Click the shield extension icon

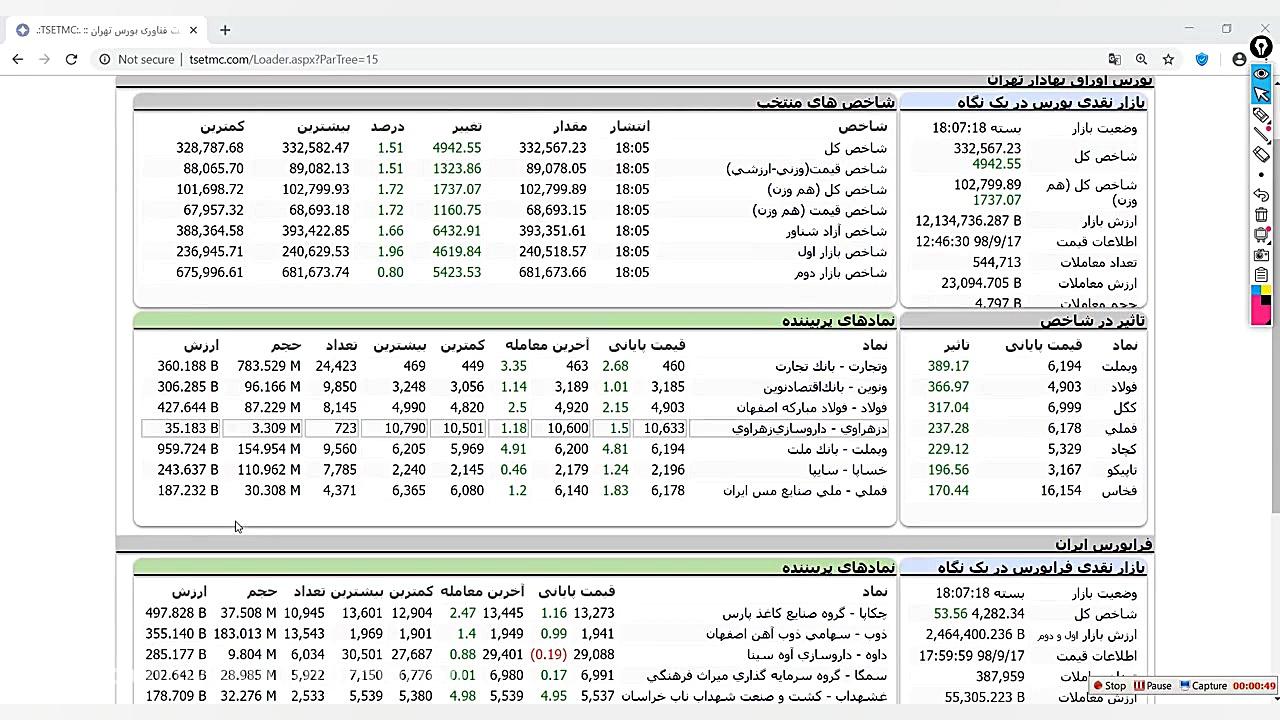(1202, 59)
